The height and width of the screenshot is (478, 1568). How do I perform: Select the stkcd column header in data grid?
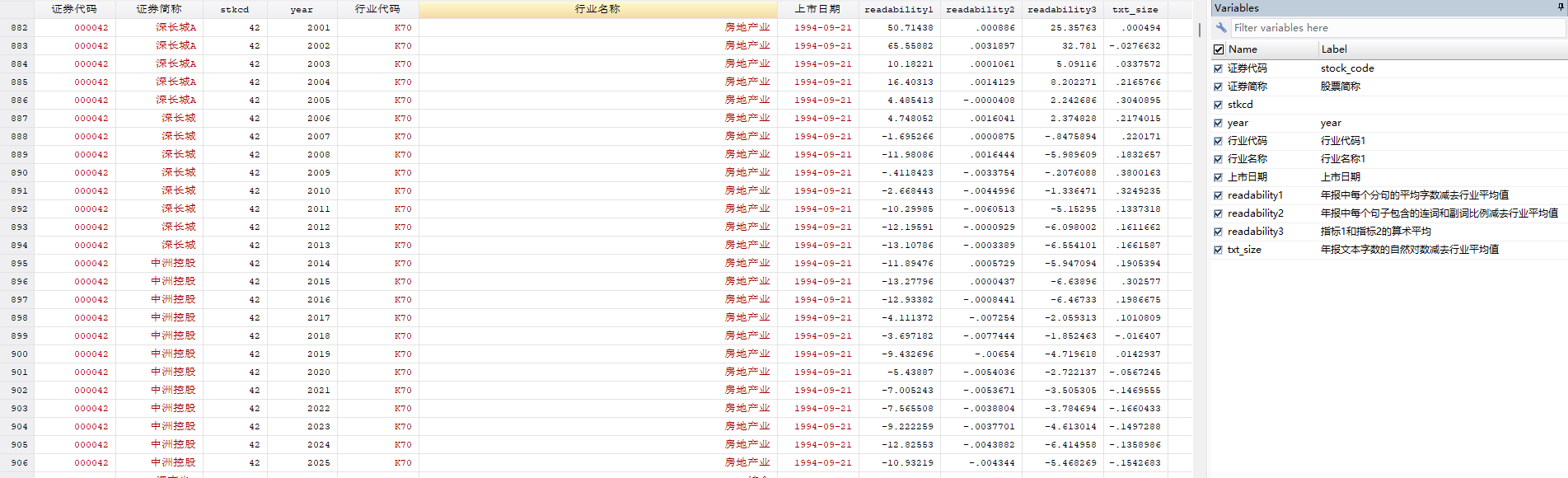click(x=235, y=9)
